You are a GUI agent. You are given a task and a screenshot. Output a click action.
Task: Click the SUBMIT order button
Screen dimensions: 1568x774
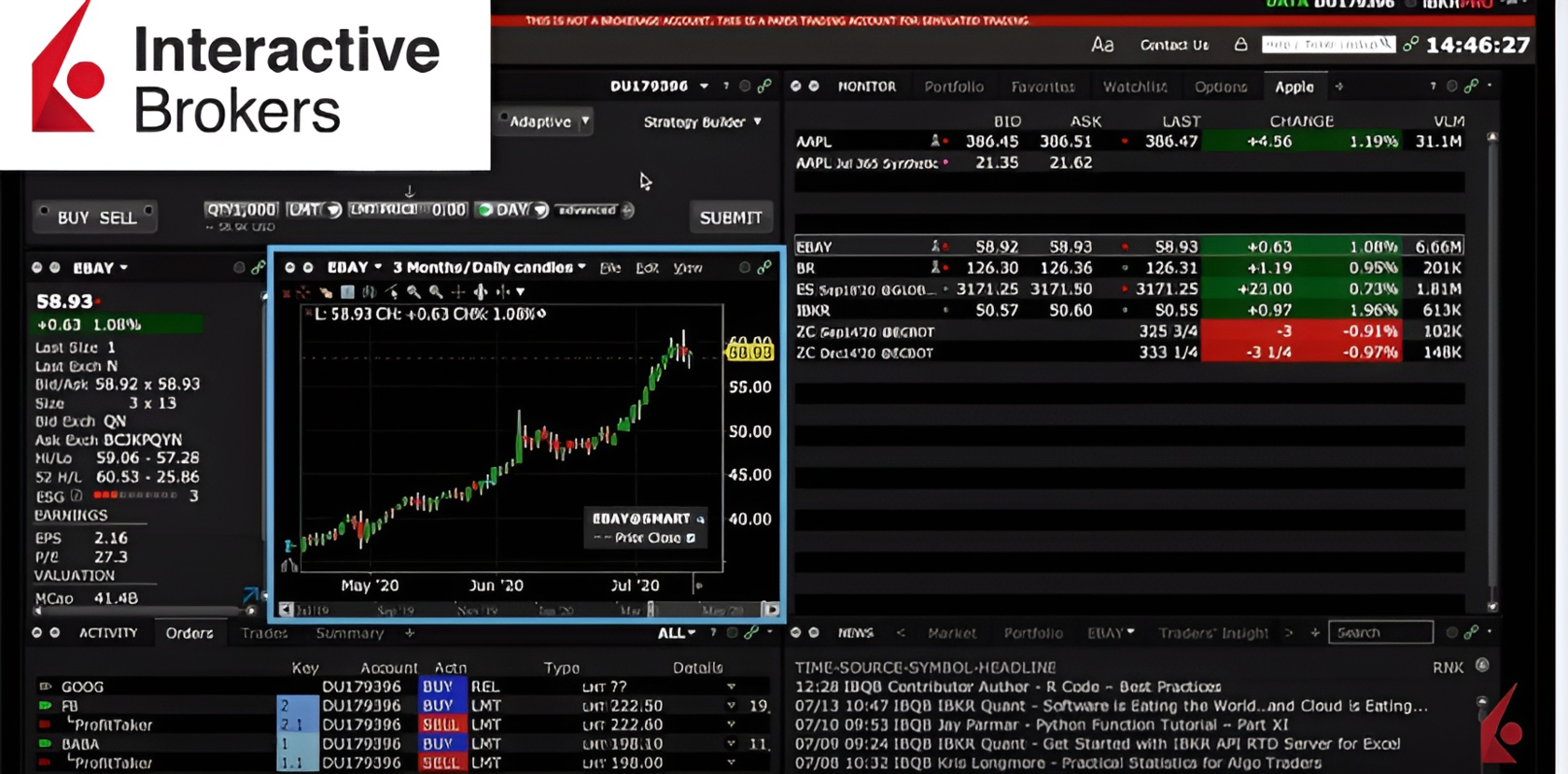[731, 218]
